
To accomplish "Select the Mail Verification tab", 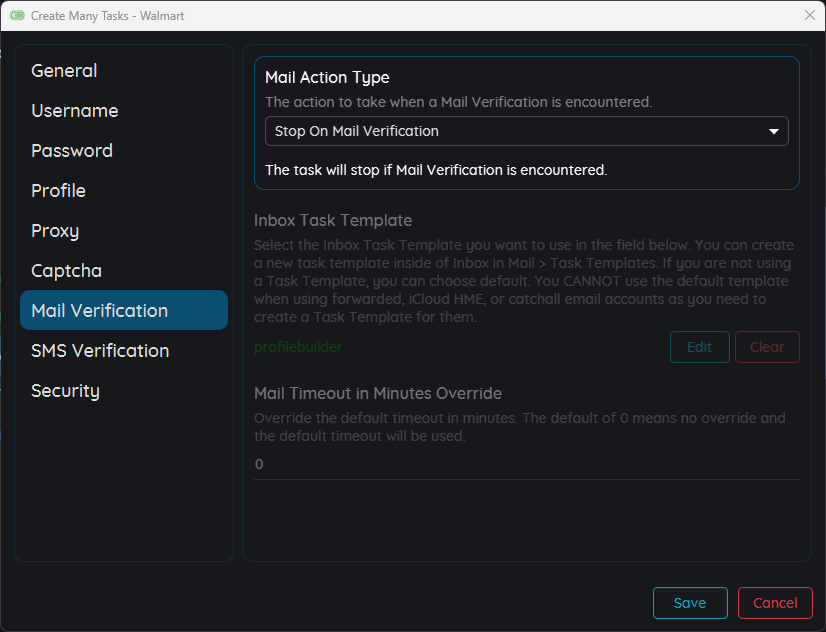I will 124,310.
